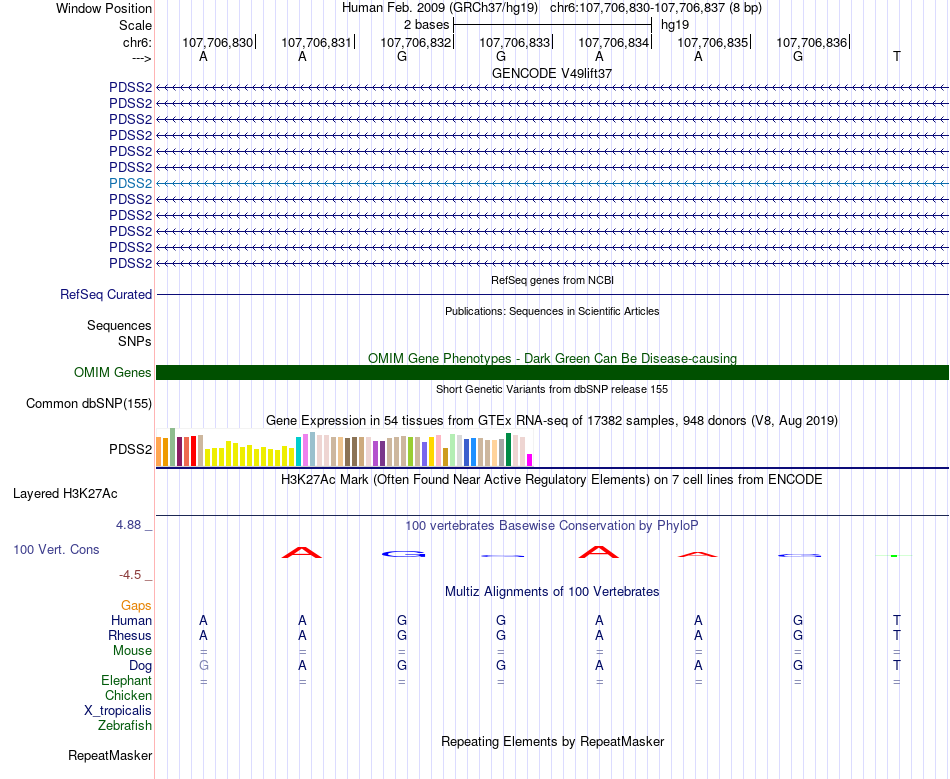Image resolution: width=950 pixels, height=779 pixels.
Task: Open 100 vertebrates Basewise Conservation by PhyloP title
Action: [552, 525]
